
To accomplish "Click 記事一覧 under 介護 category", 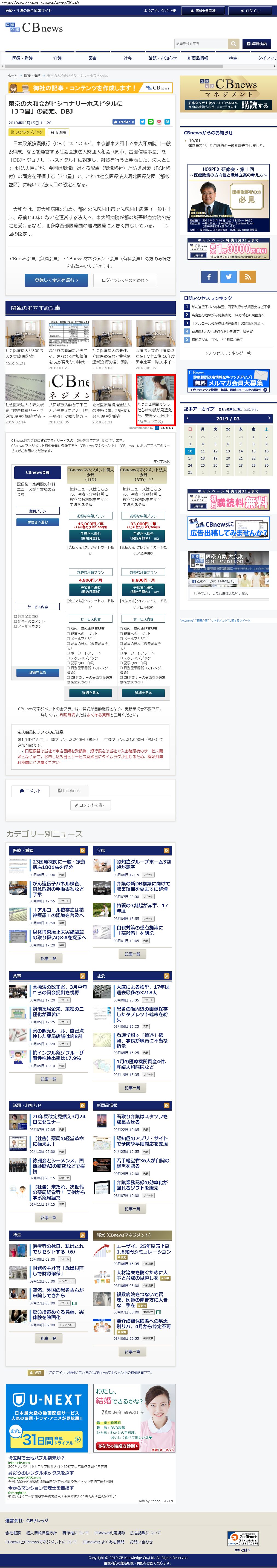I will (x=132, y=954).
